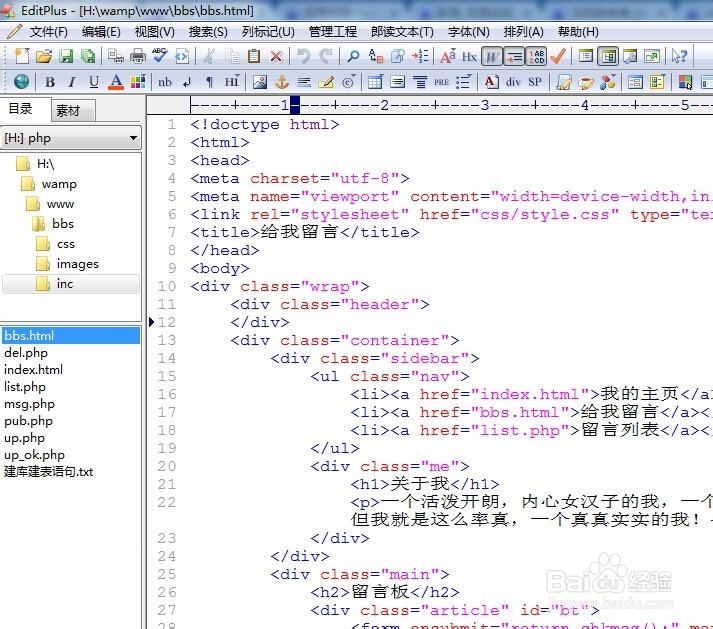The image size is (713, 629).
Task: View in browser with the globe icon
Action: [21, 82]
